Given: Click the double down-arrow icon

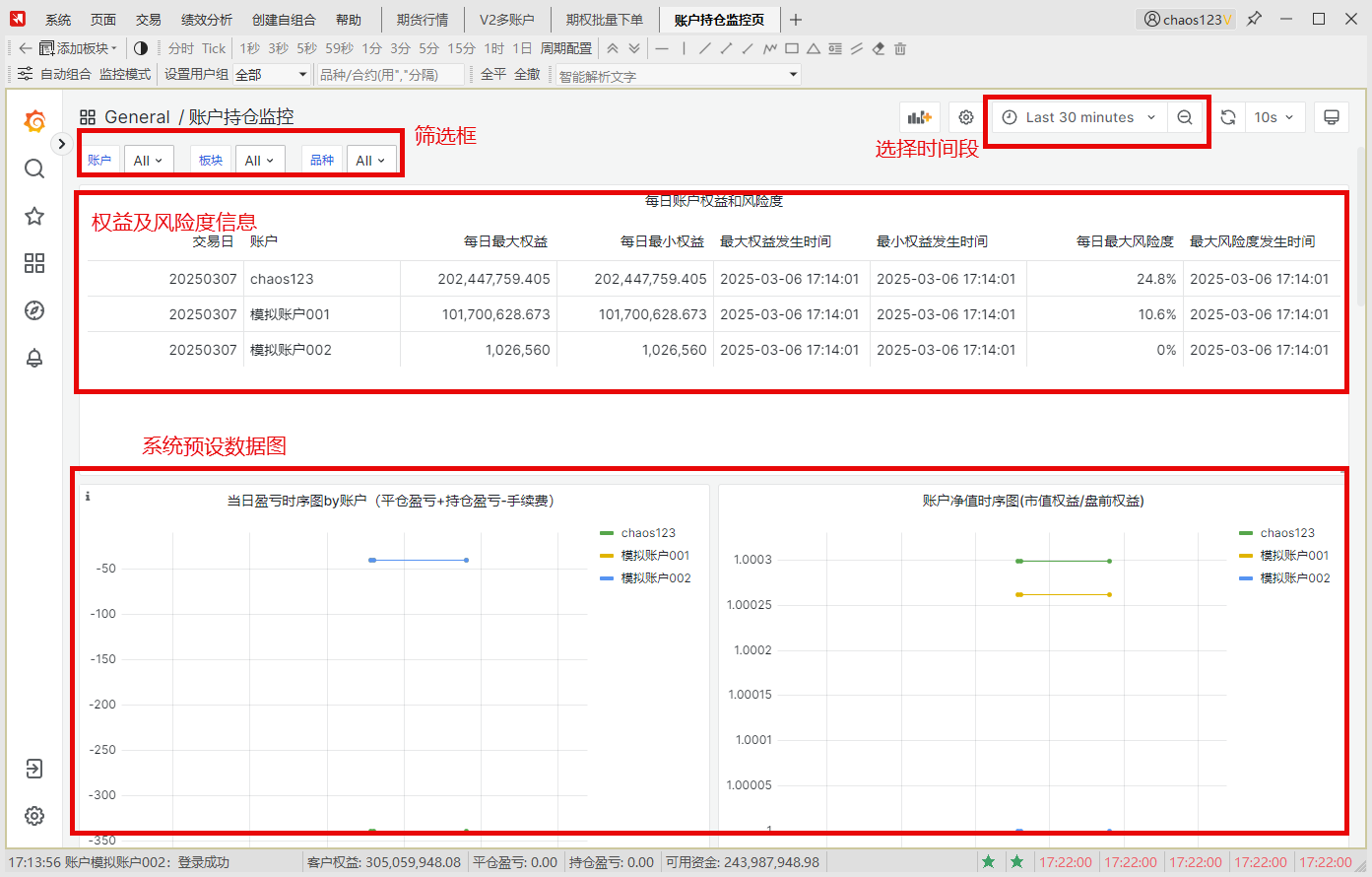Looking at the screenshot, I should click(634, 48).
